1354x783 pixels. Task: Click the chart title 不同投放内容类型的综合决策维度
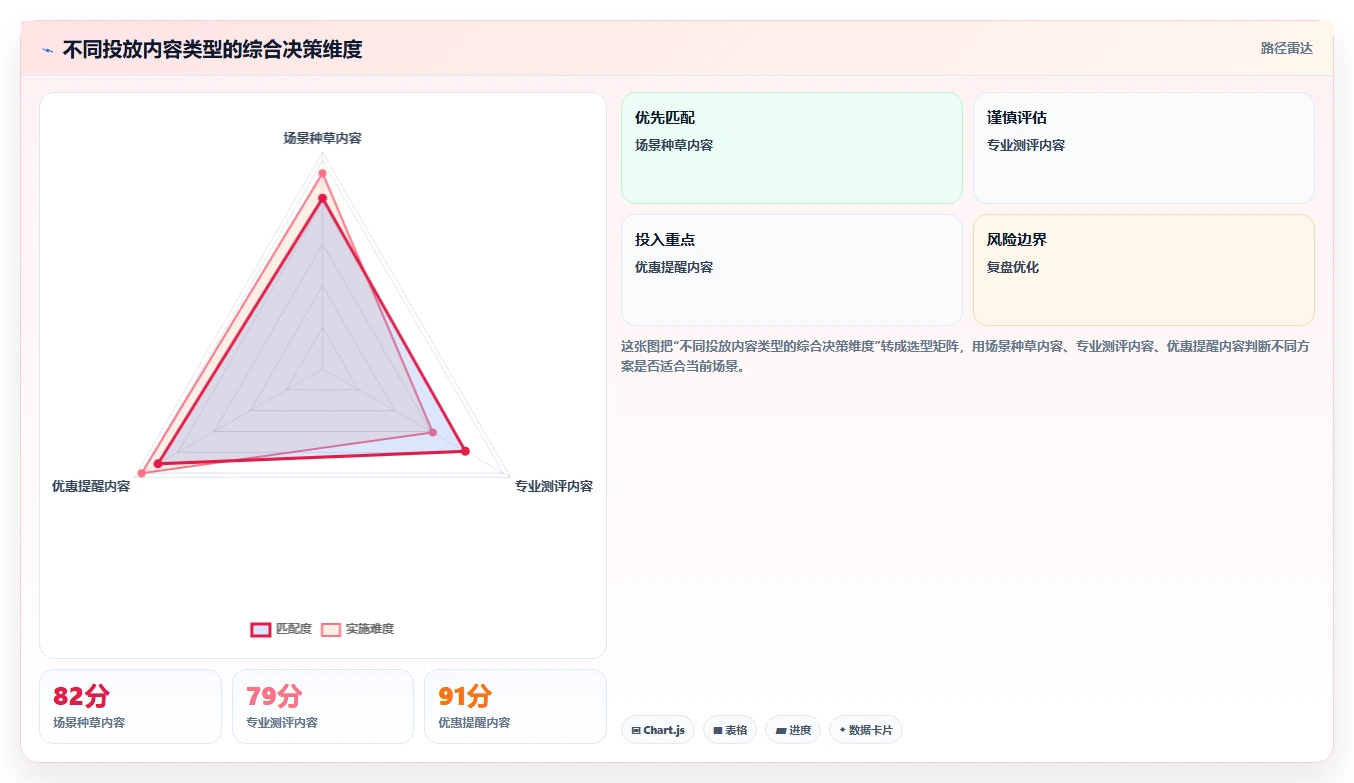[212, 49]
